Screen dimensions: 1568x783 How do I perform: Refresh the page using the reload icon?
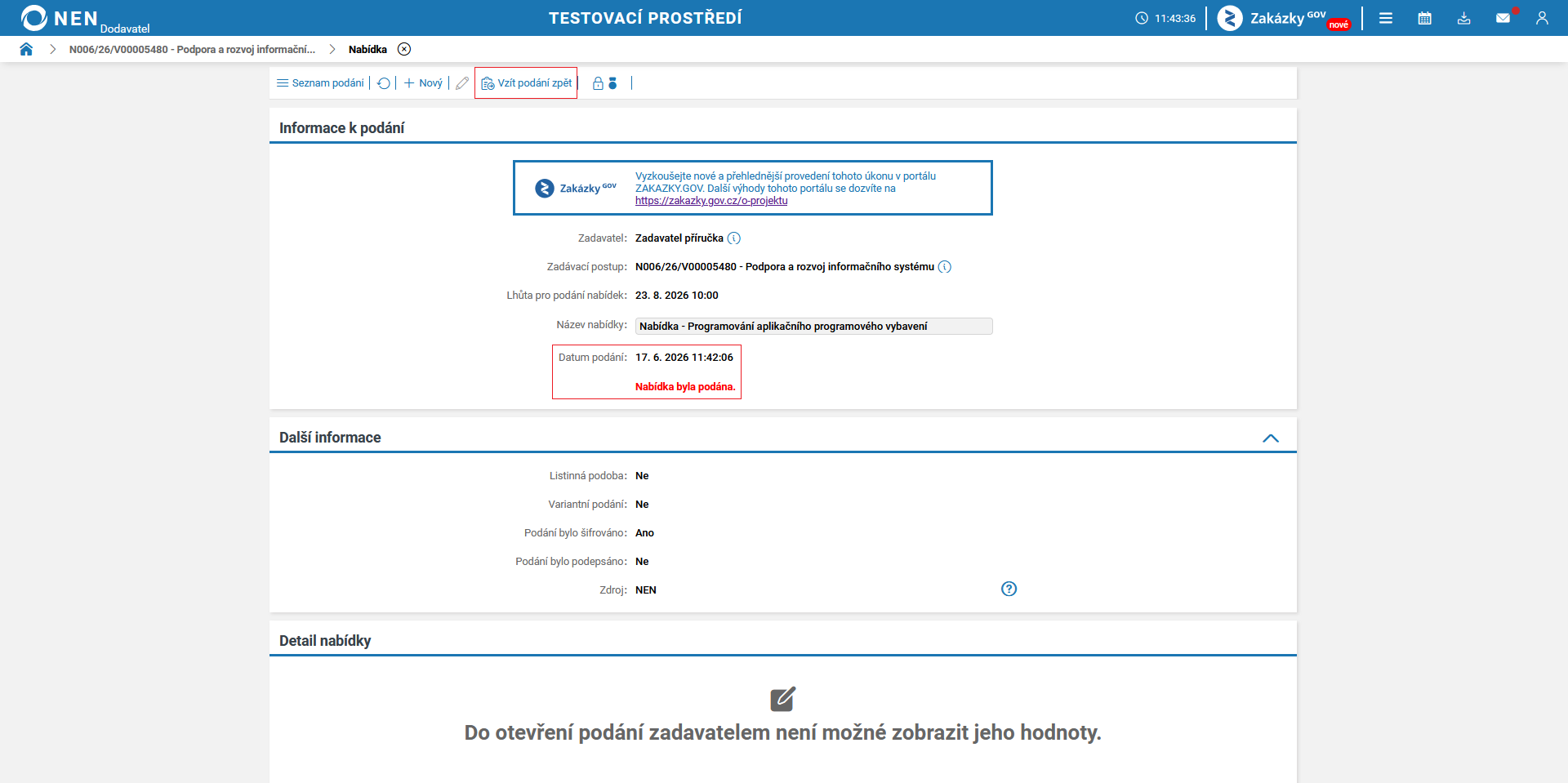pyautogui.click(x=384, y=83)
